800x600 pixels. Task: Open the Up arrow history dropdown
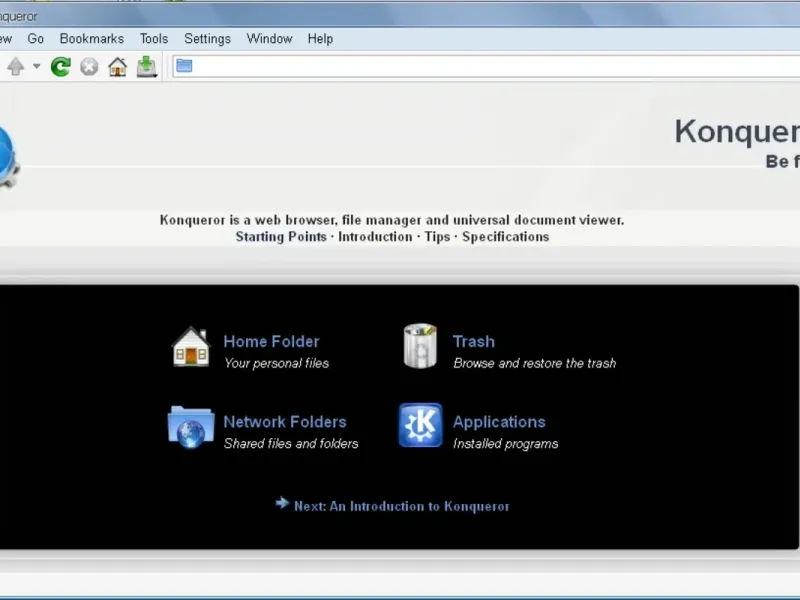(x=36, y=66)
